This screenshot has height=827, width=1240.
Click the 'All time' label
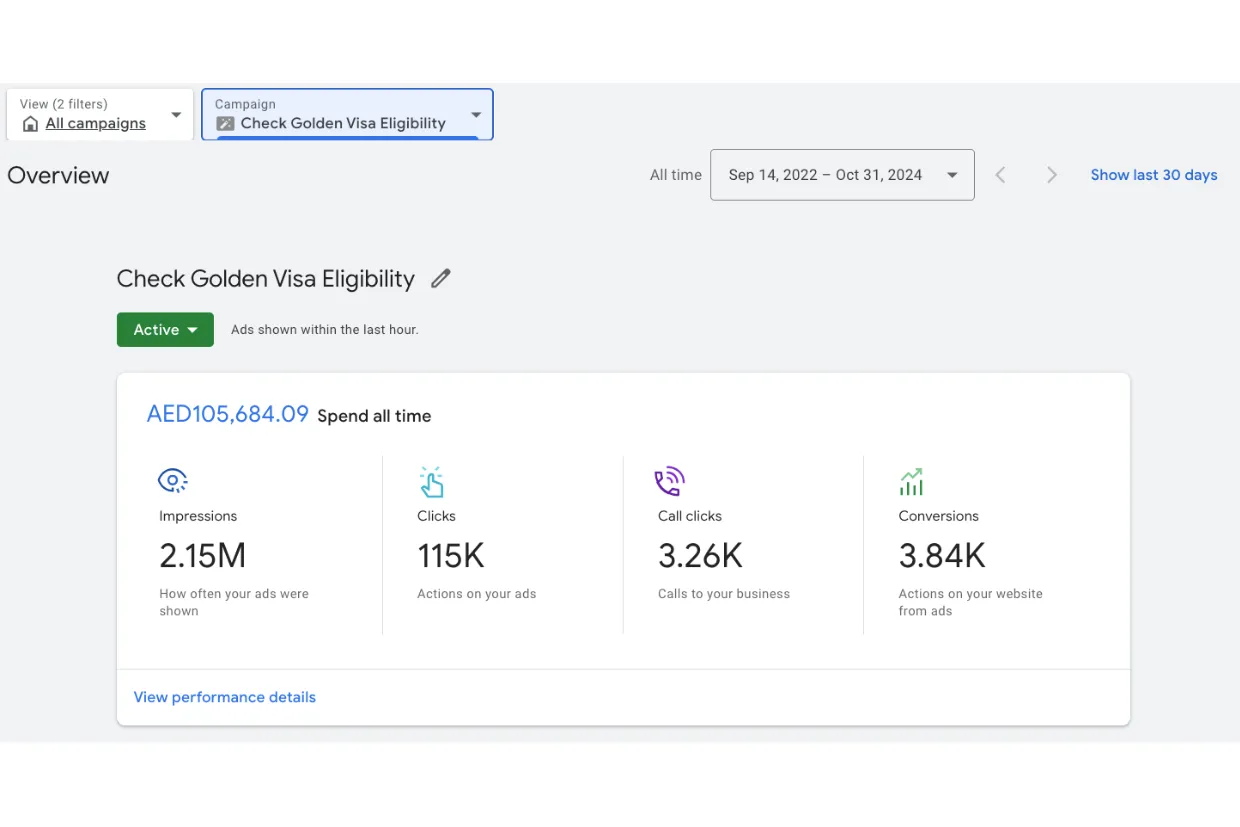coord(676,175)
